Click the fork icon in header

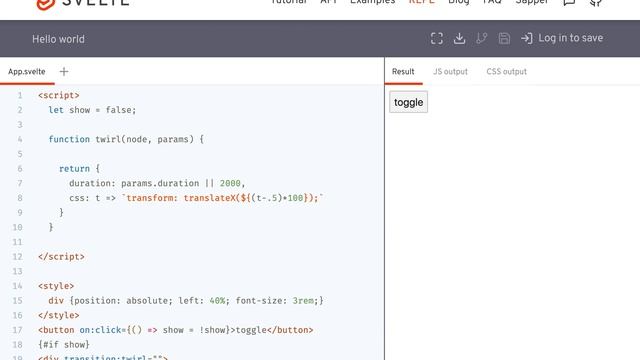coord(482,38)
